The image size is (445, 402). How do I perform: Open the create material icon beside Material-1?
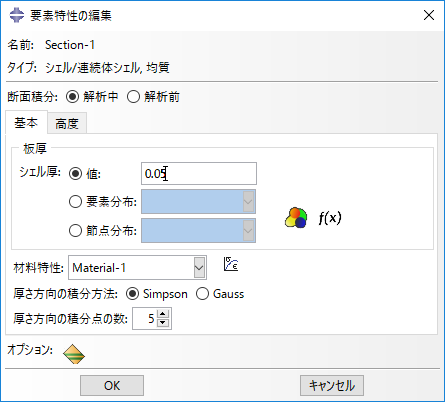pyautogui.click(x=231, y=264)
